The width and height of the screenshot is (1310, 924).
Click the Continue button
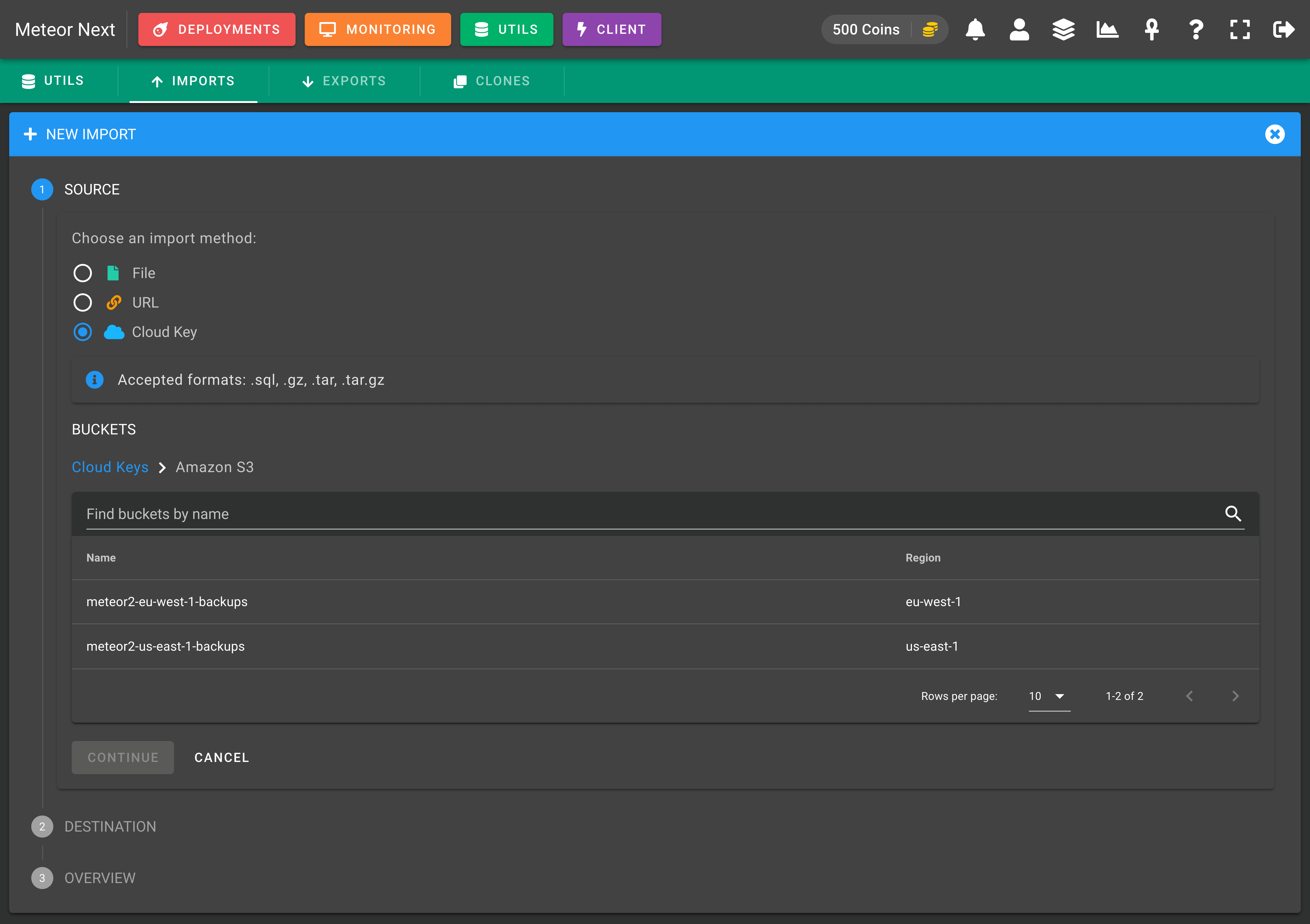point(123,757)
